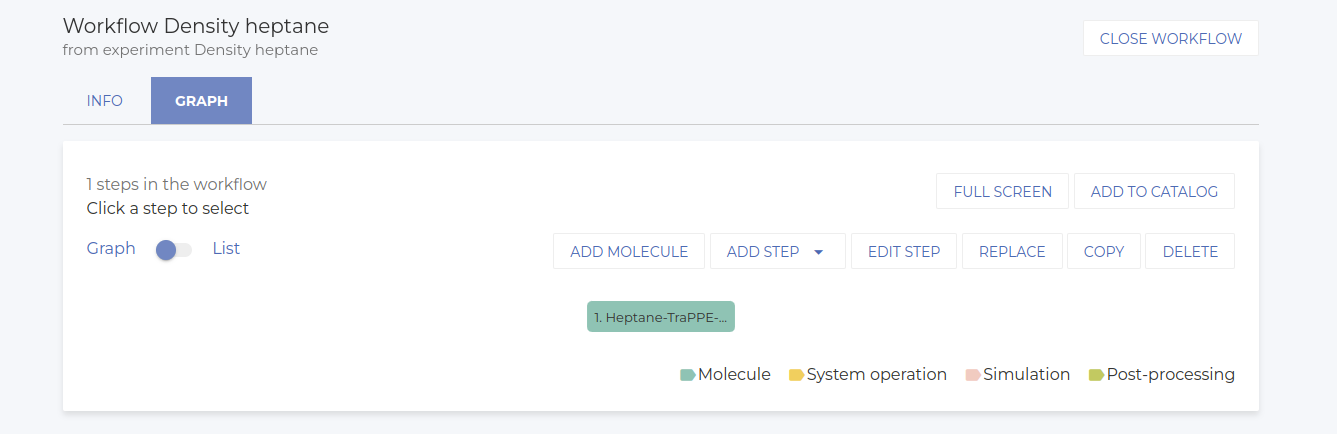This screenshot has width=1337, height=434.
Task: Switch to the Info tab
Action: 105,101
